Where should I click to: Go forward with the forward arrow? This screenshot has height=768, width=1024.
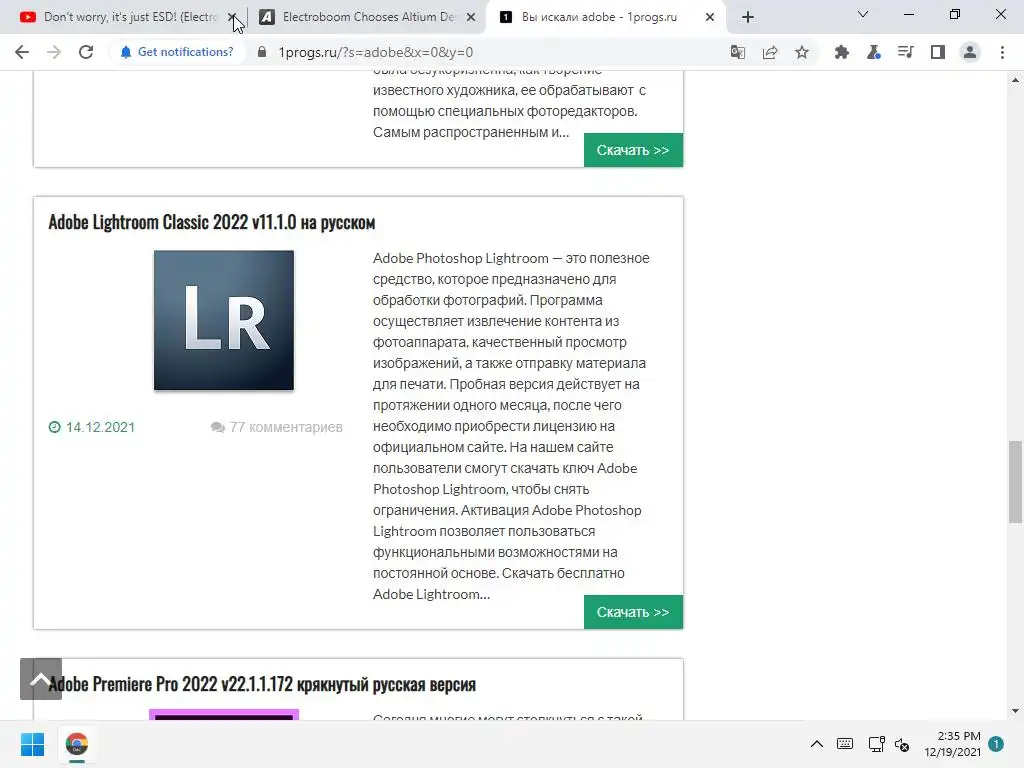pos(54,52)
